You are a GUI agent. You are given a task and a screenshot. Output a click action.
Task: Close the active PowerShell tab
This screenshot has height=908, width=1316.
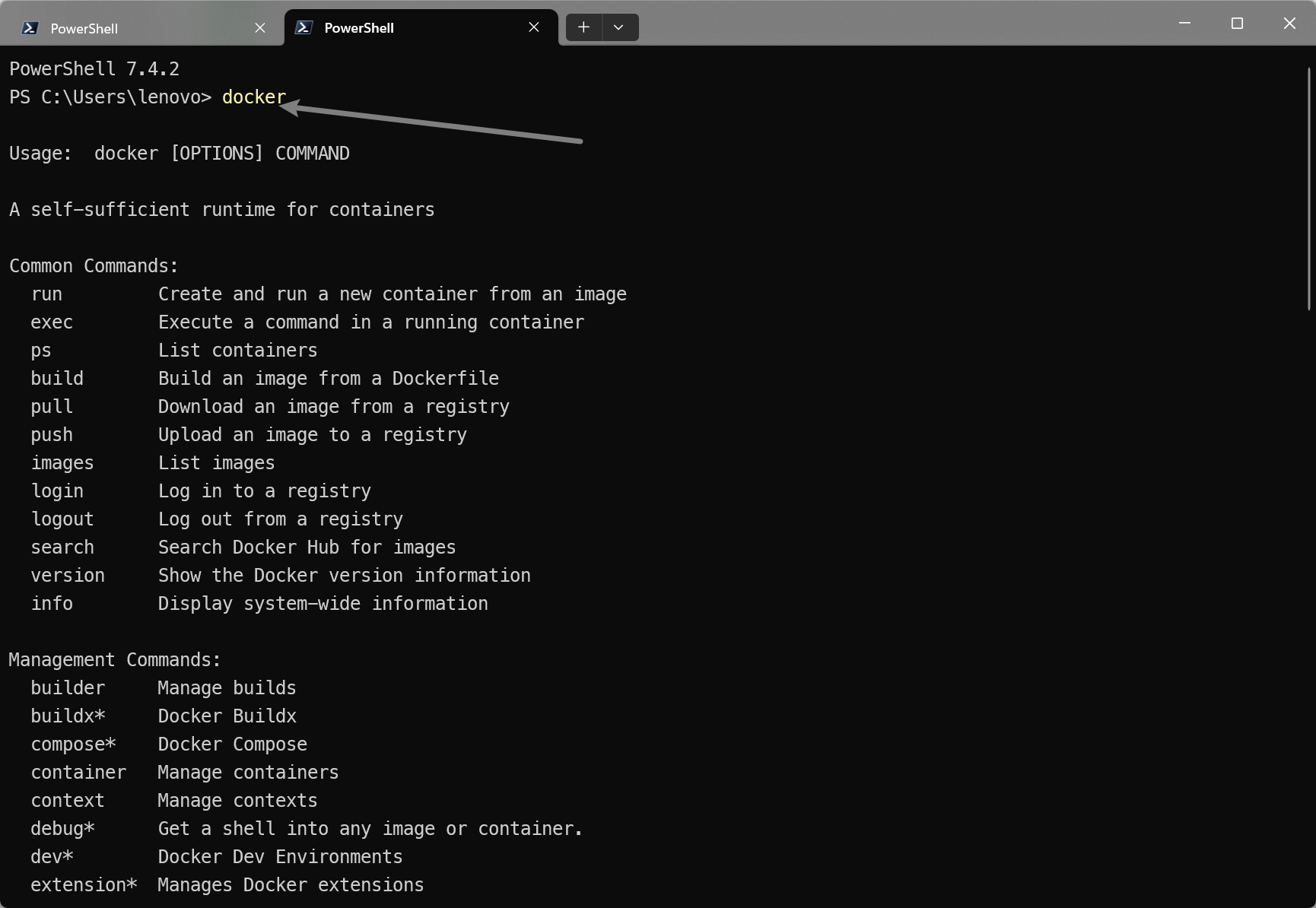(x=534, y=27)
